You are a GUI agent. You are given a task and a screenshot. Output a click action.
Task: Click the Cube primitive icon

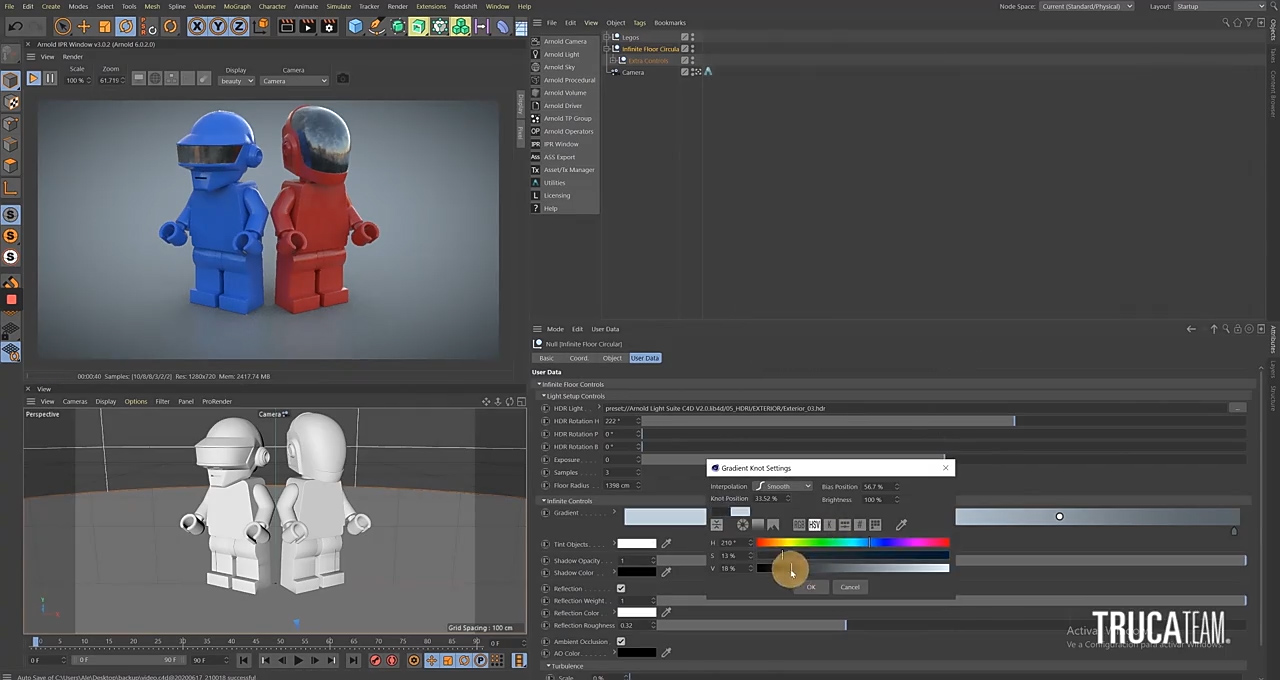coord(355,27)
